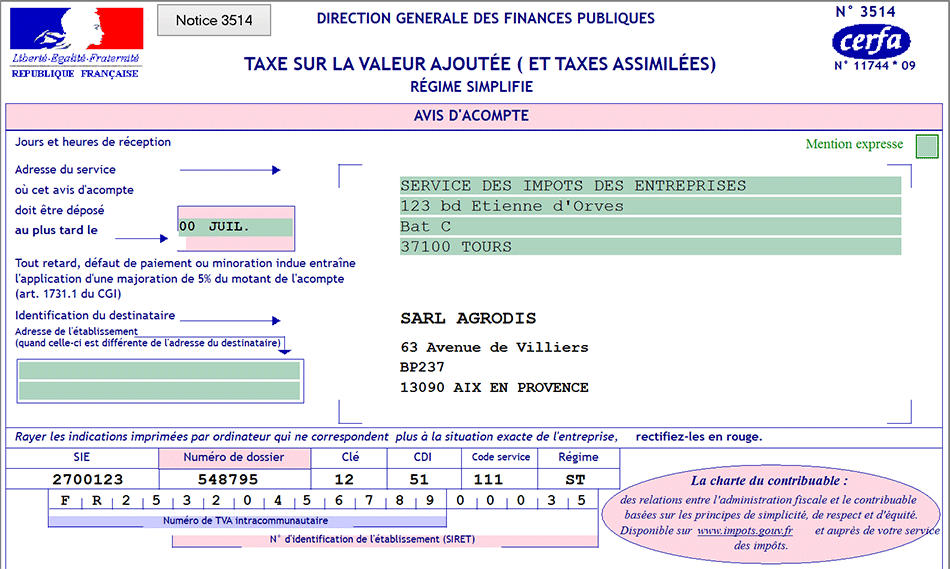
Task: Click the République Française logo
Action: (x=75, y=42)
